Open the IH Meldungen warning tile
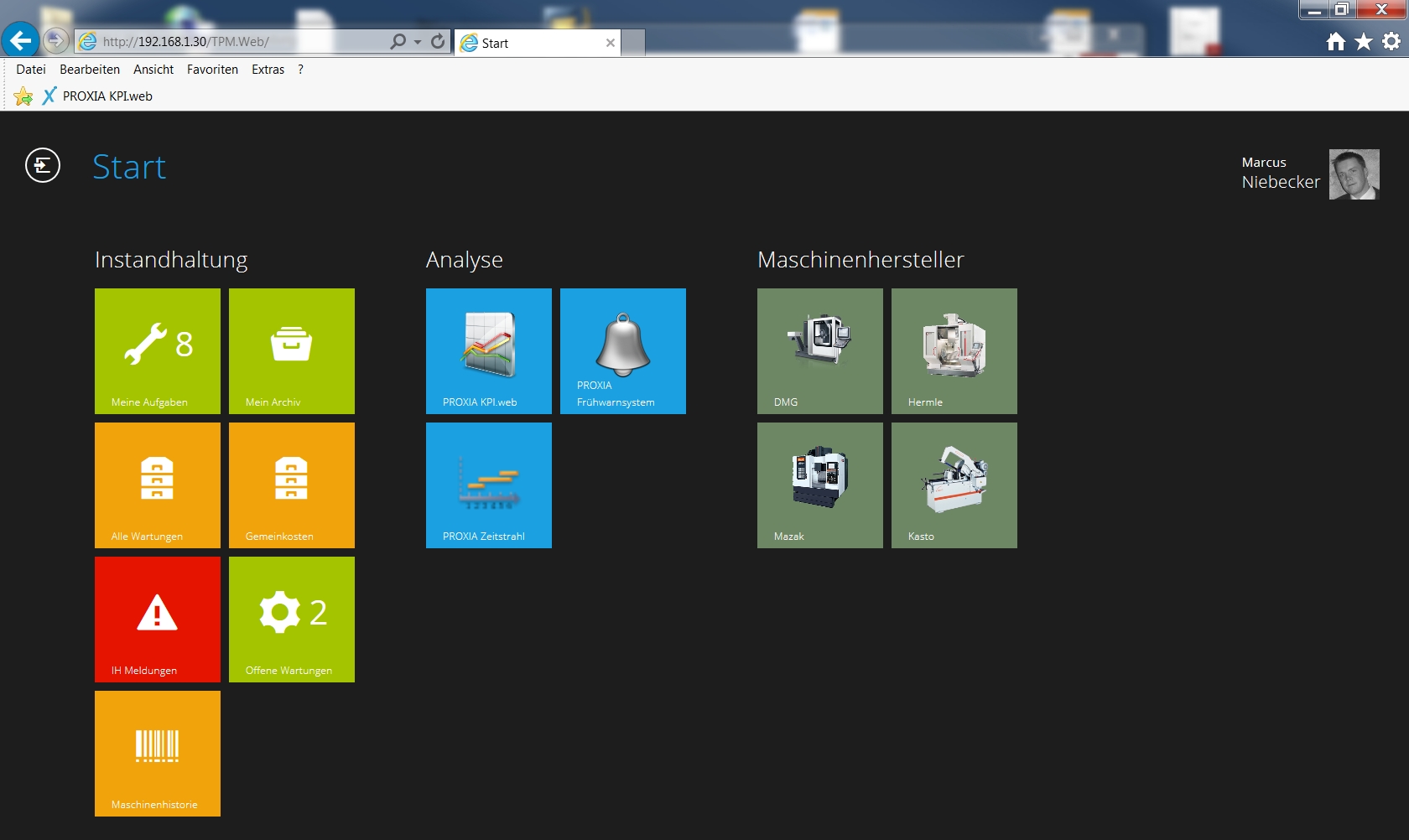 click(x=158, y=620)
